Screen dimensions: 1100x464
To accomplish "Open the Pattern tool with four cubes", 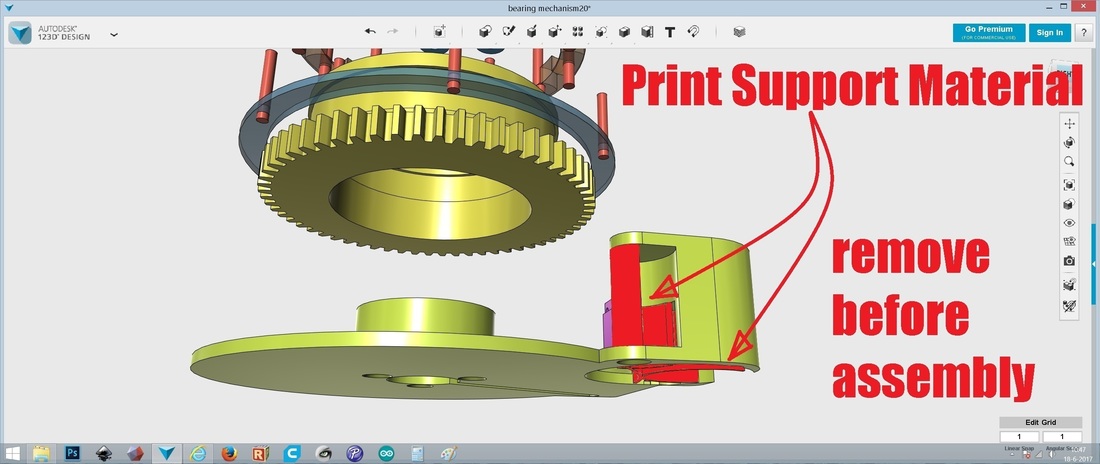I will click(578, 32).
